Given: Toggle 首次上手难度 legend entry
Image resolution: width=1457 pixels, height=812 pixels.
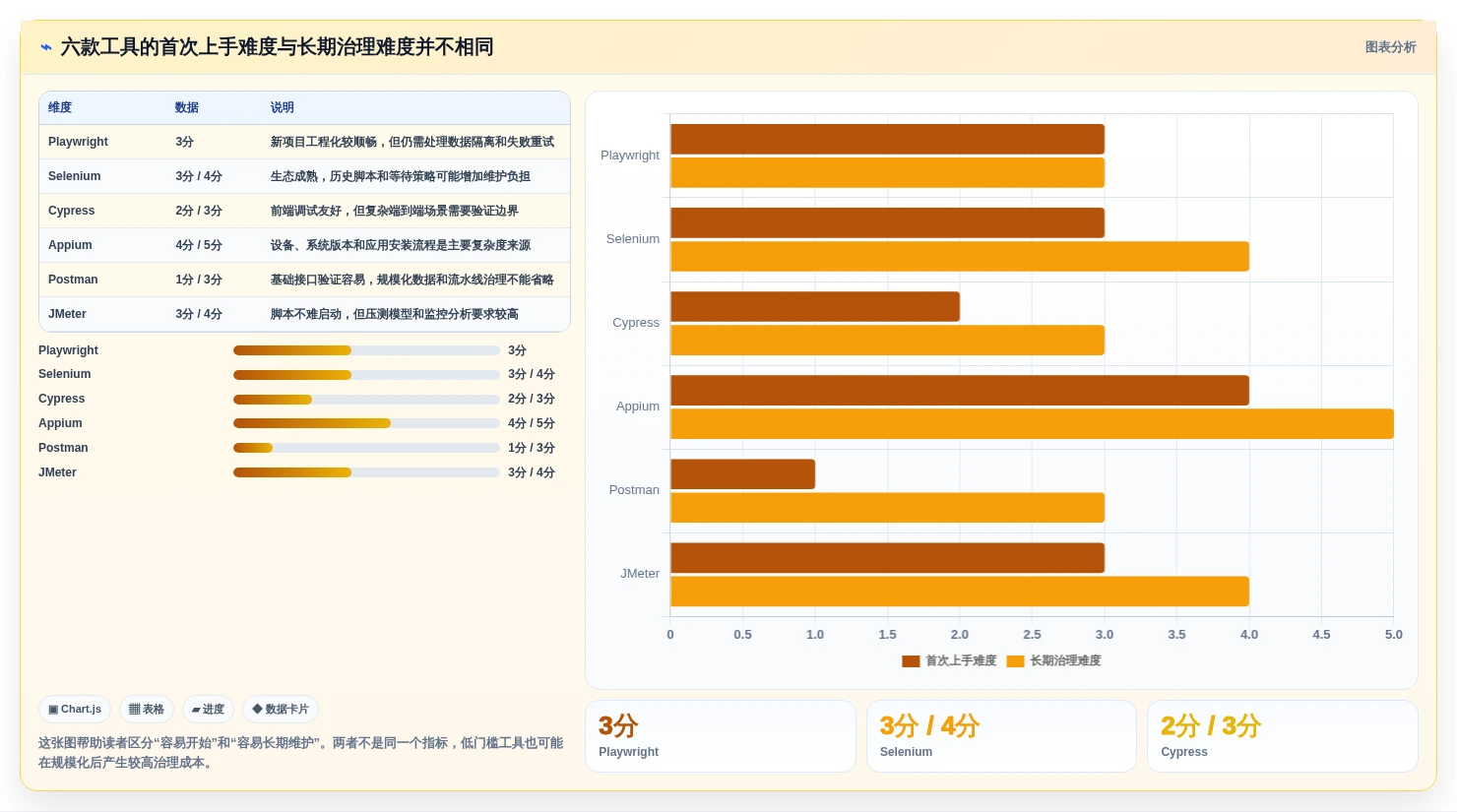Looking at the screenshot, I should [x=949, y=660].
